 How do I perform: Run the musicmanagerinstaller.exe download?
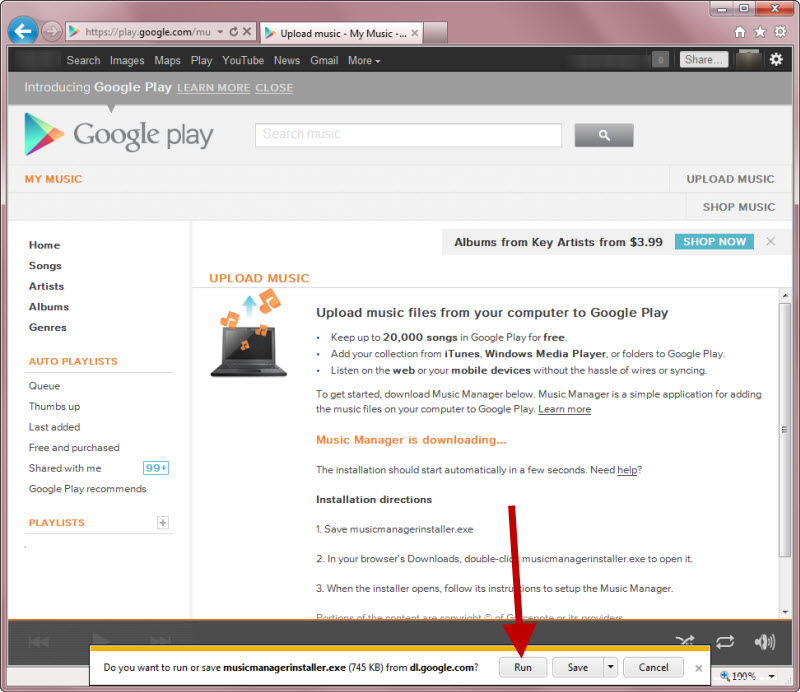[523, 667]
